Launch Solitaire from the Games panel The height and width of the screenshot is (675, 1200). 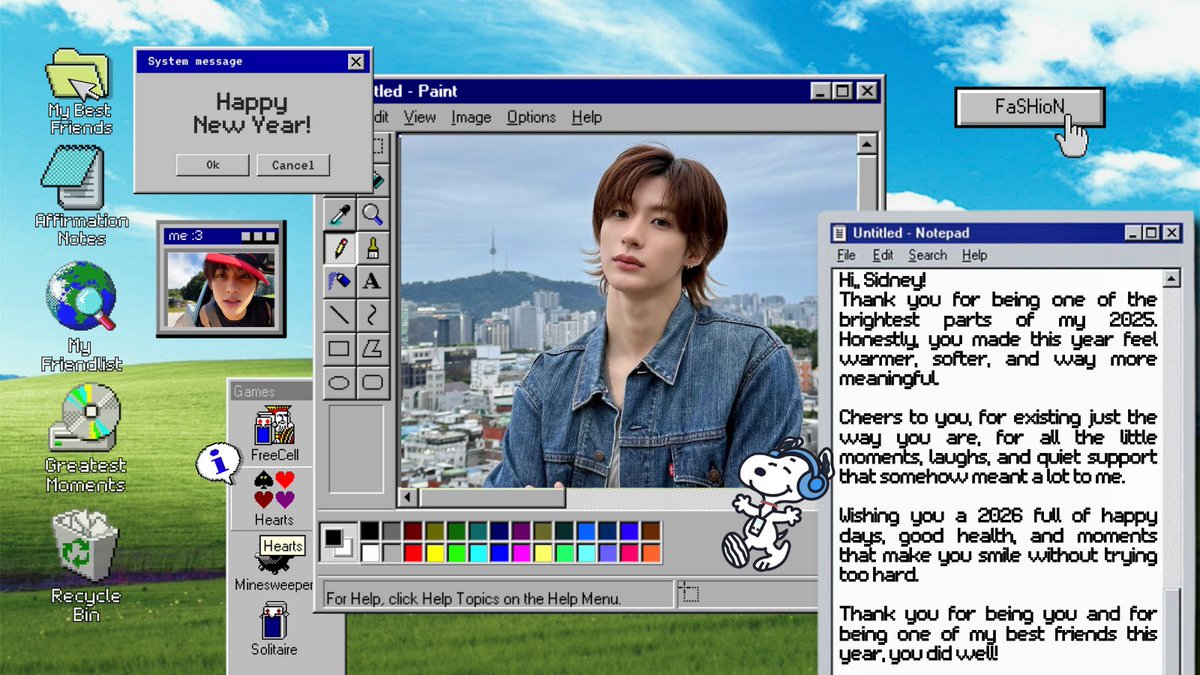(275, 628)
